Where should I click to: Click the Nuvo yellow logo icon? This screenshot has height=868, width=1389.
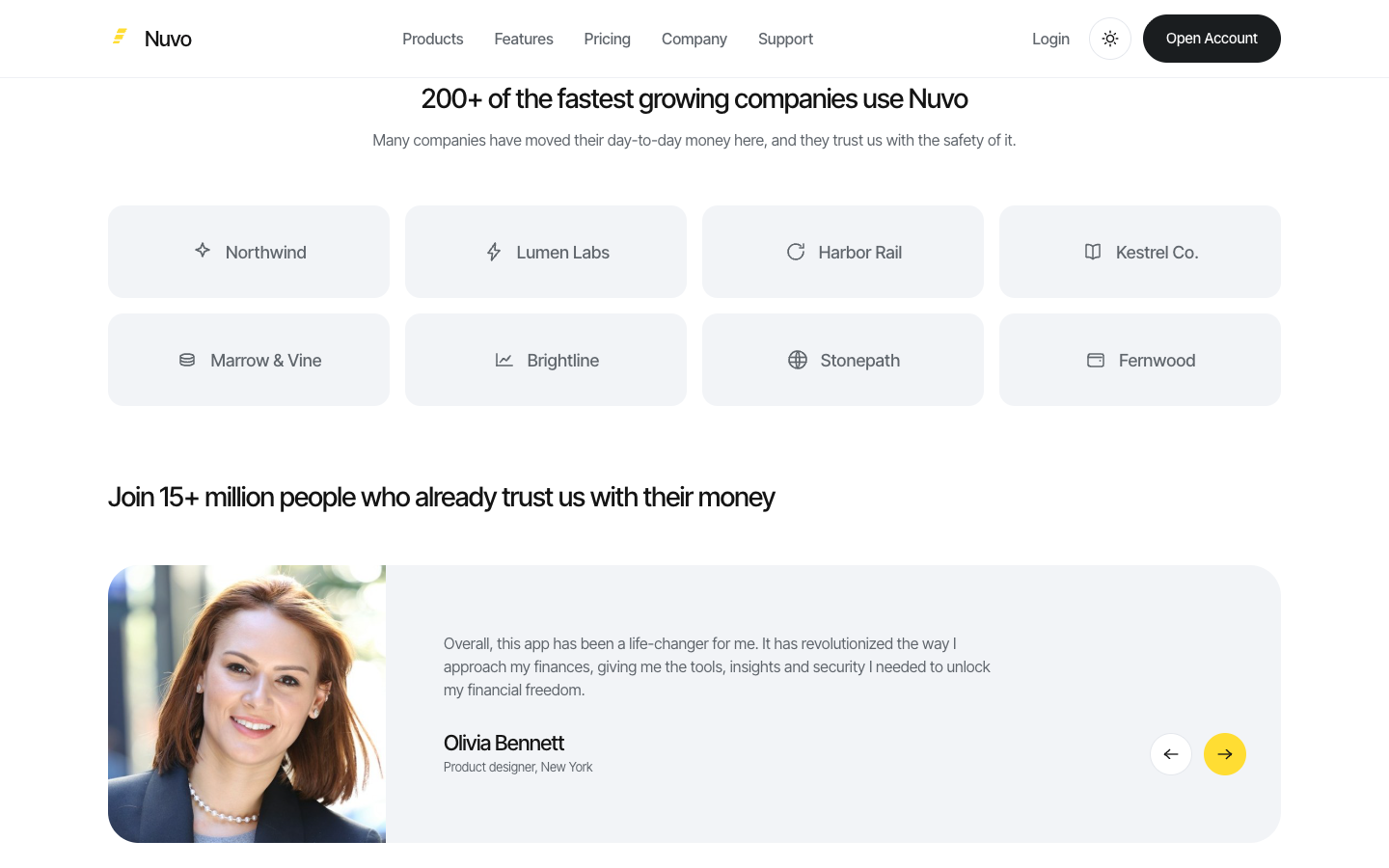pos(120,38)
